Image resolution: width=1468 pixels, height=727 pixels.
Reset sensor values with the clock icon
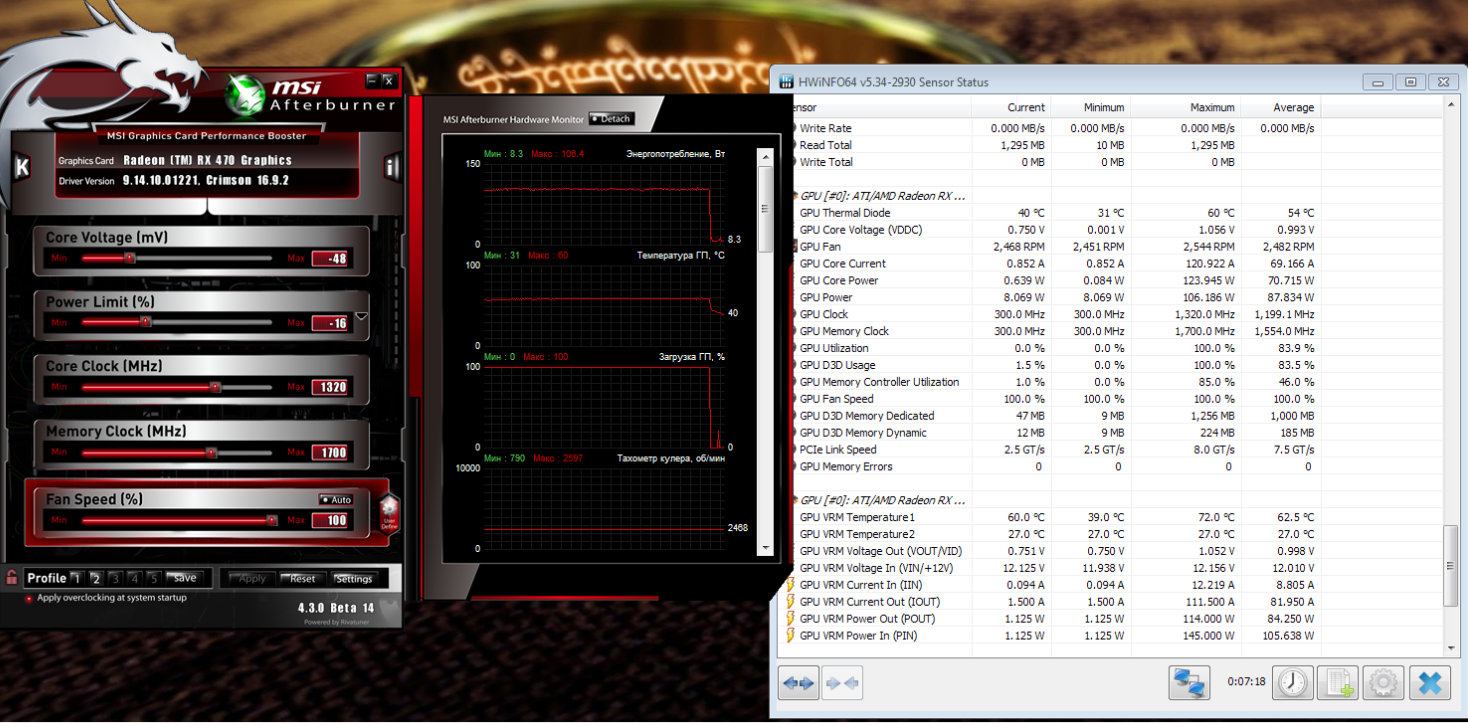(x=1294, y=683)
